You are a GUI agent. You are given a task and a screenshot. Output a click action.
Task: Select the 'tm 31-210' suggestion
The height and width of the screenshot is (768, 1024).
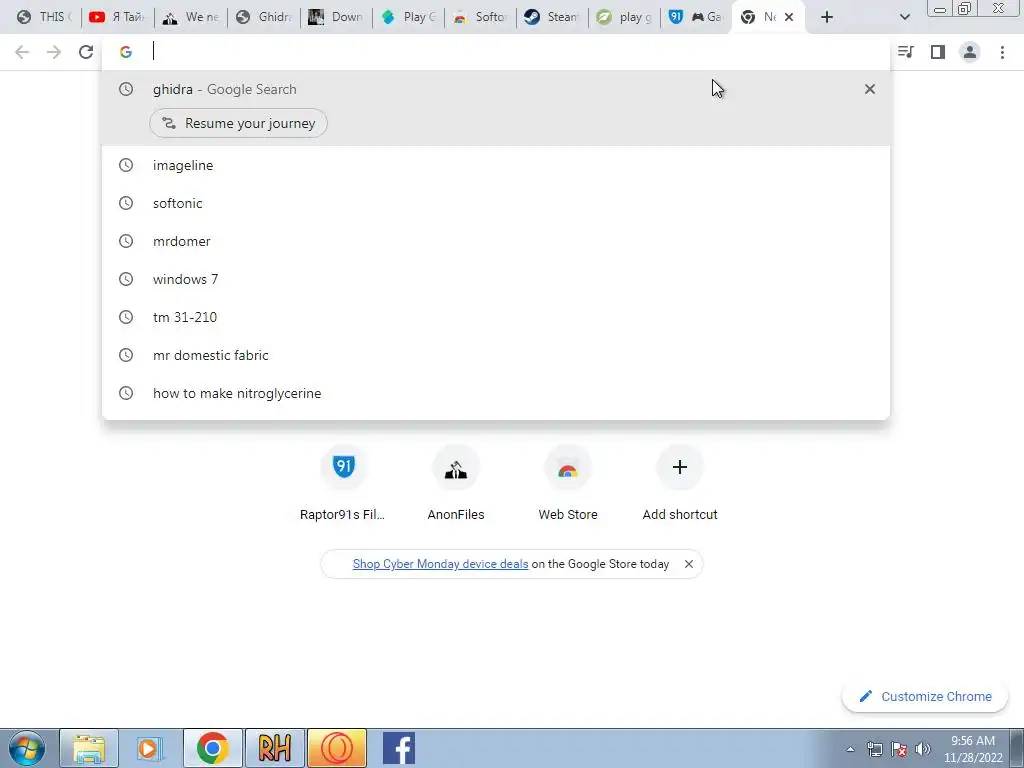tap(496, 317)
